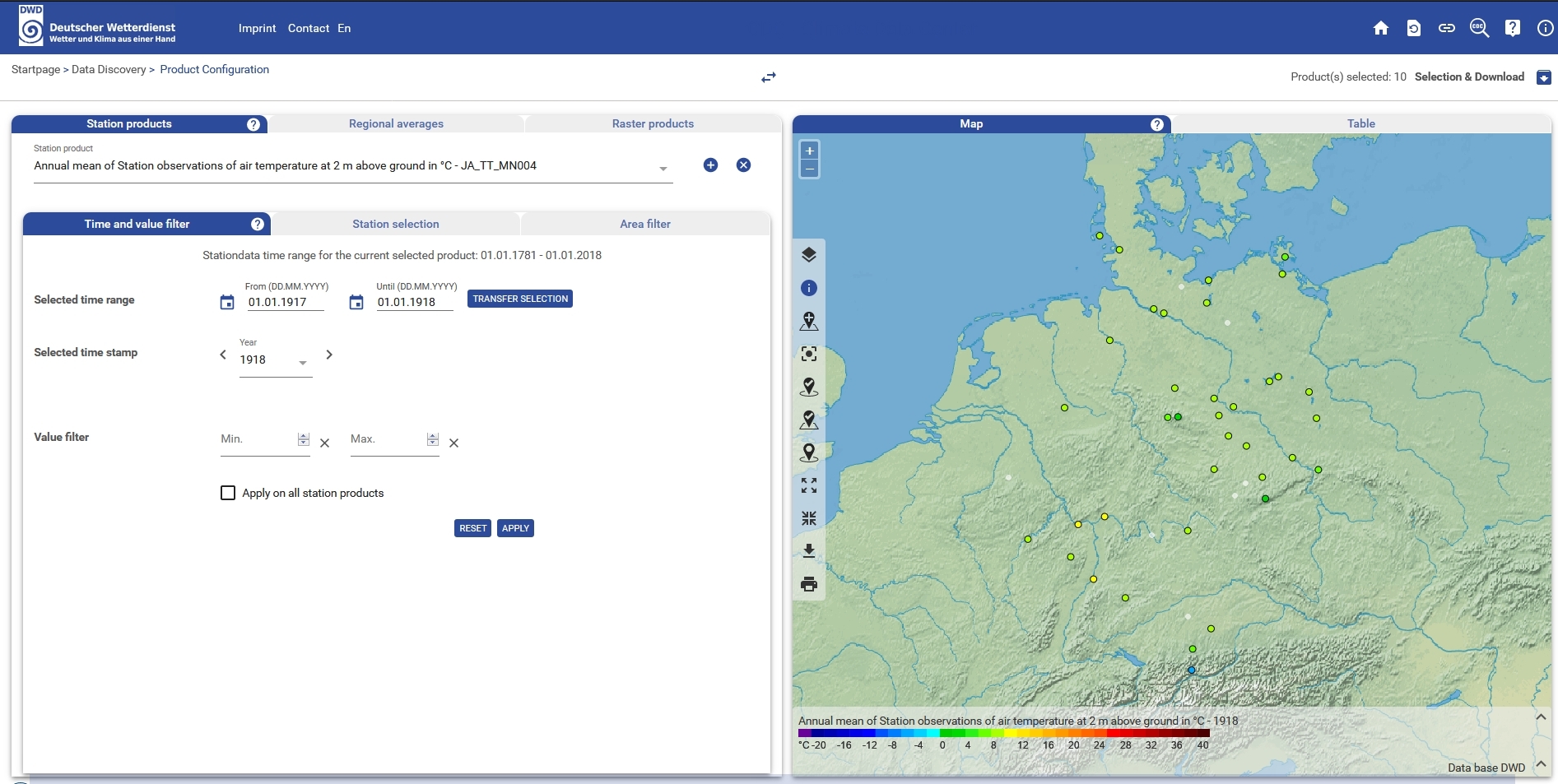
Task: Click the map download icon
Action: (809, 551)
